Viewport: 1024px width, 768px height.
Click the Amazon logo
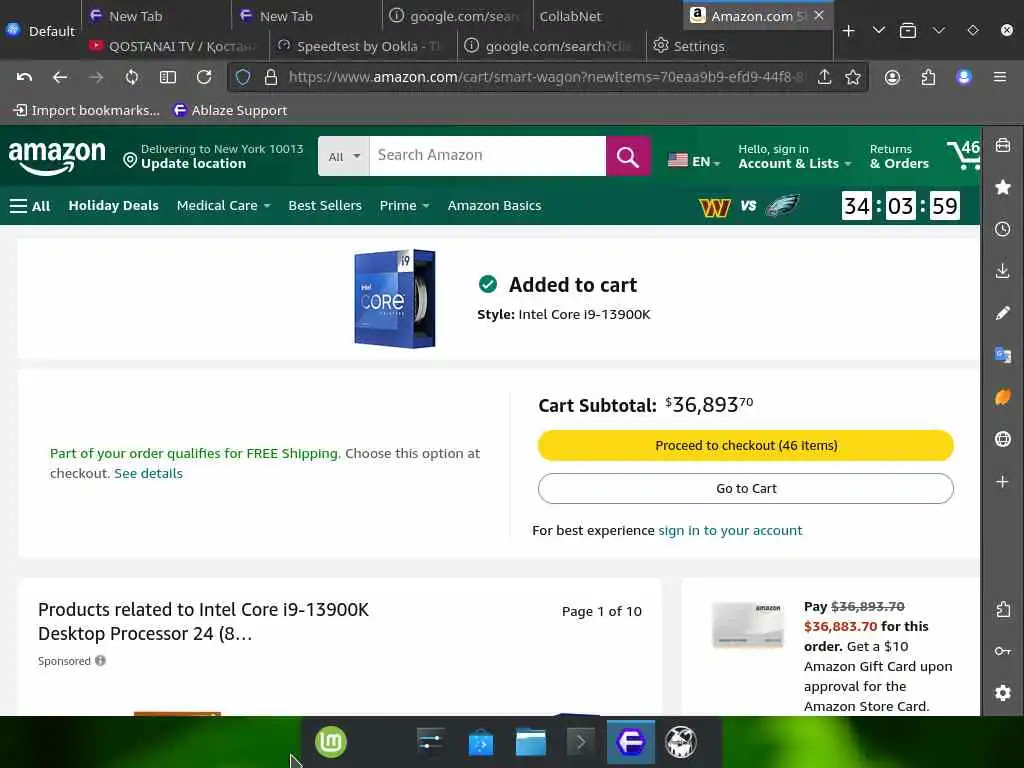click(57, 158)
